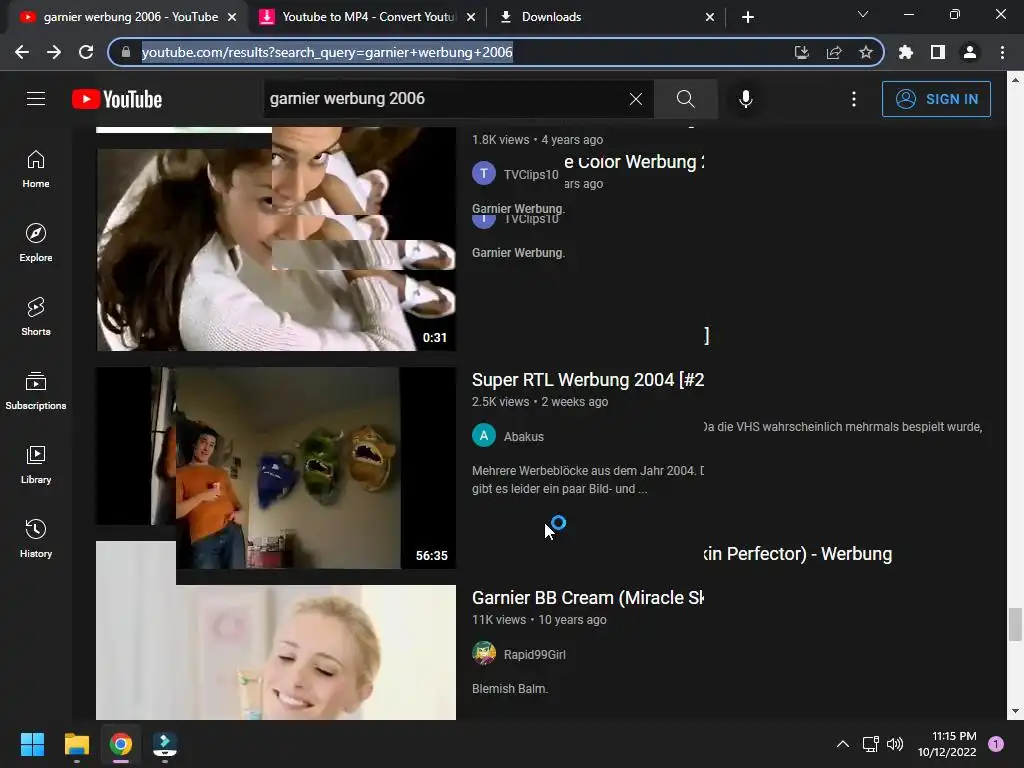Open the TVClips10 channel name
Viewport: 1024px width, 768px height.
click(531, 174)
